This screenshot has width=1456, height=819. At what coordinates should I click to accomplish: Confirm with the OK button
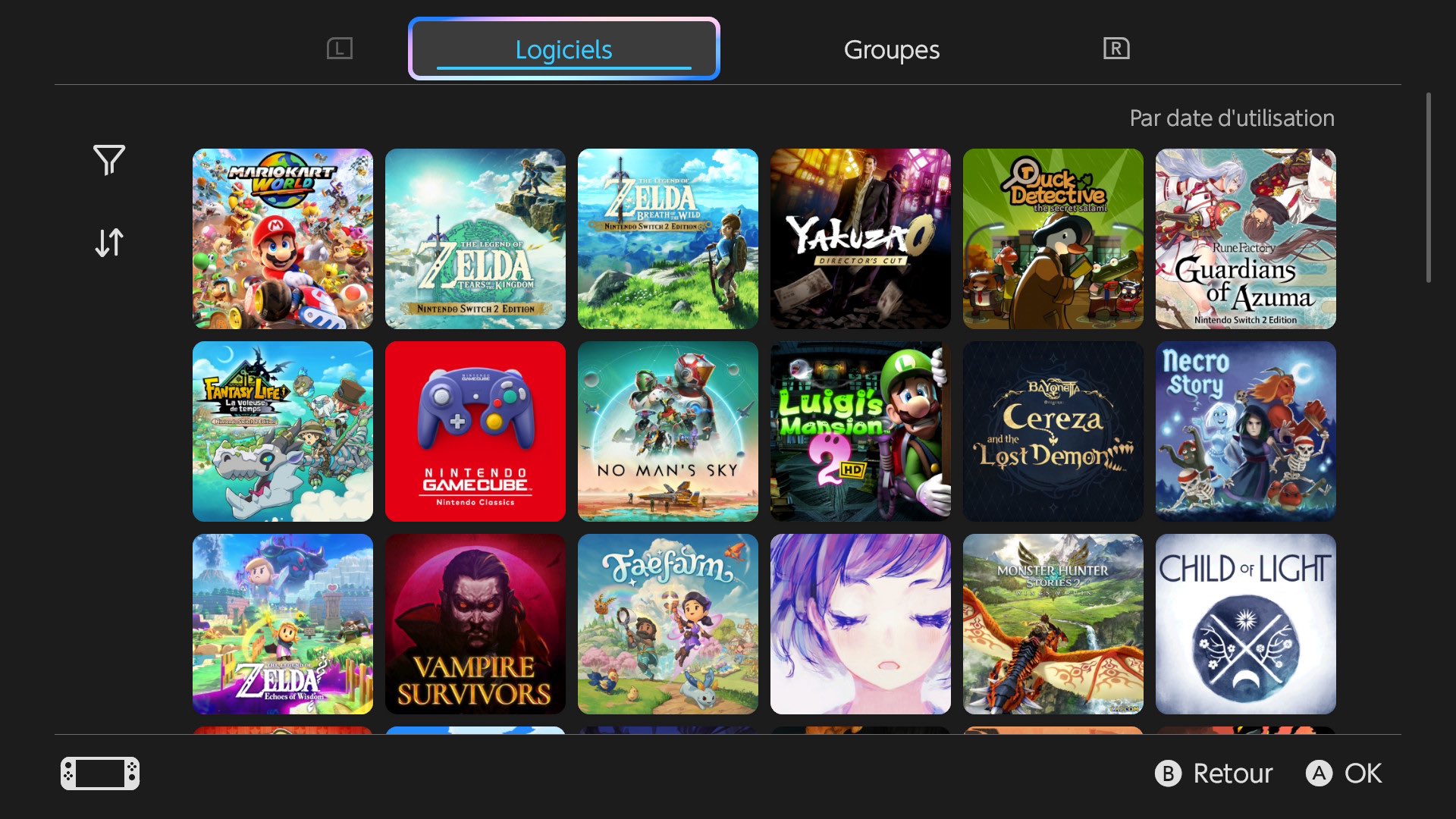1345,773
